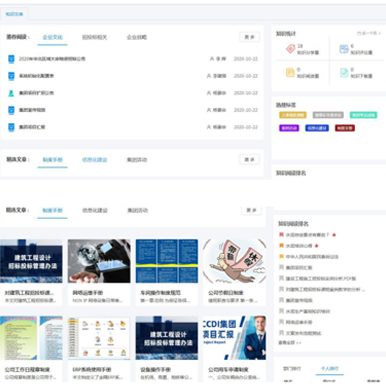Open thumbnail of 对建筑工程招投标 article card

(31, 261)
